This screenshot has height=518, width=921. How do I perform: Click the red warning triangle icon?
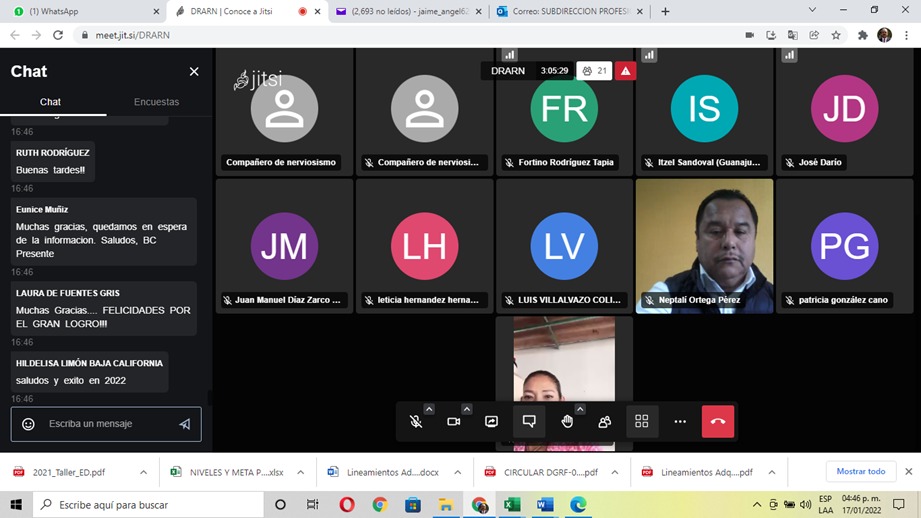point(626,70)
